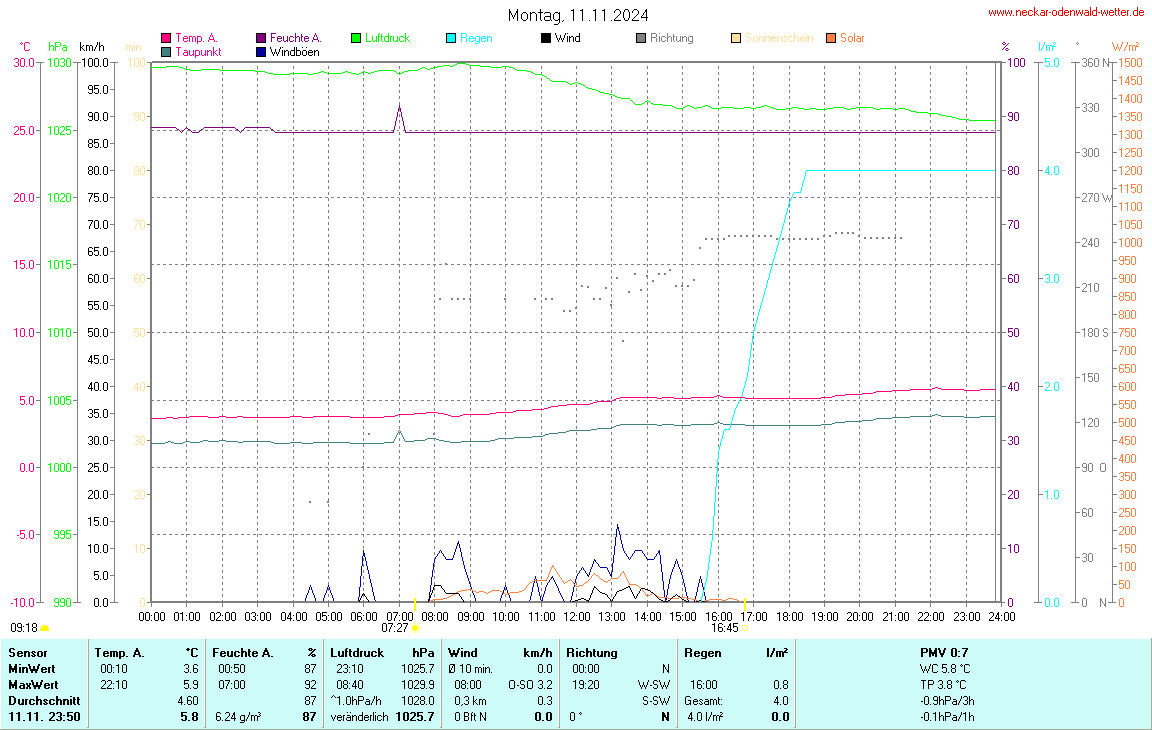Screen dimensions: 1152x730
Task: Click the dark blue Windböen legend marker
Action: (x=262, y=51)
